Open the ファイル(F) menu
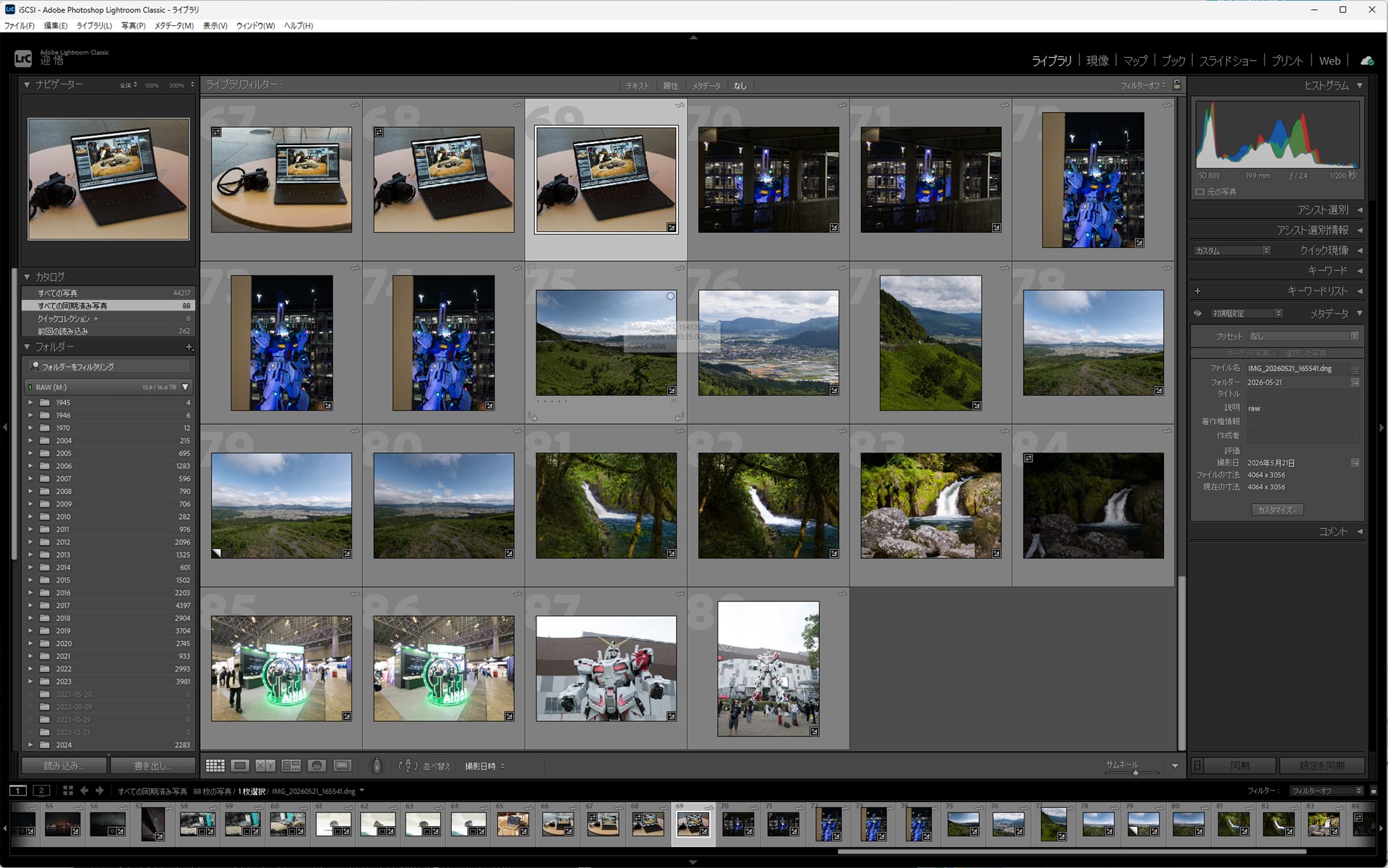Image resolution: width=1388 pixels, height=868 pixels. click(x=19, y=25)
